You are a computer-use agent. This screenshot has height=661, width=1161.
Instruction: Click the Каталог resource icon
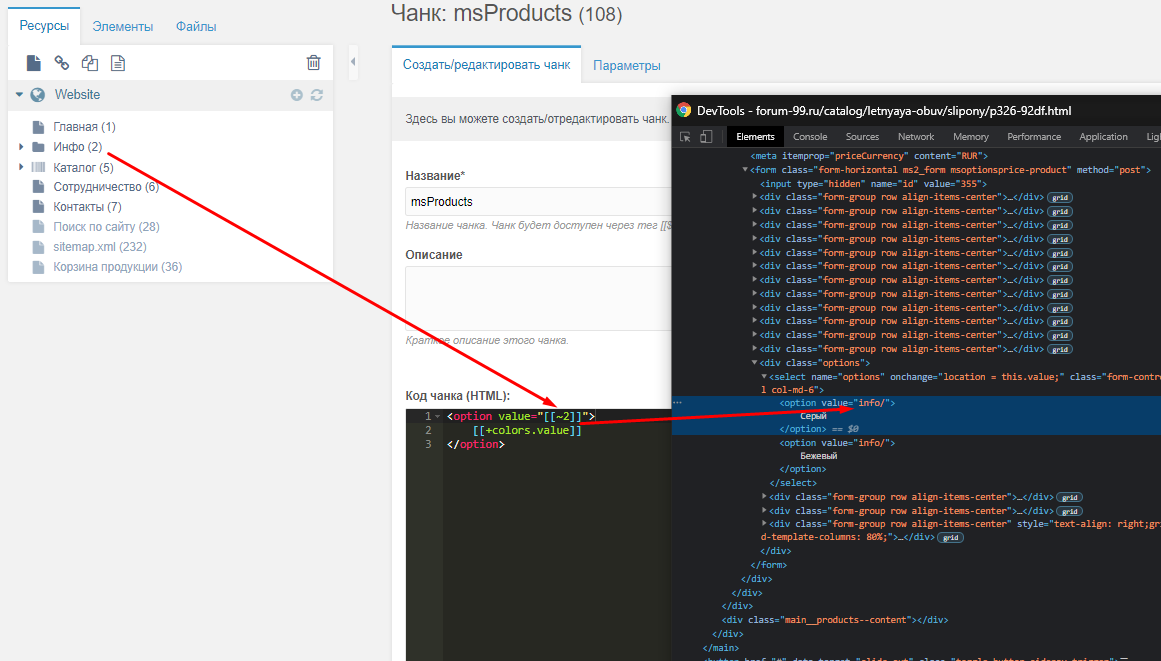point(39,167)
